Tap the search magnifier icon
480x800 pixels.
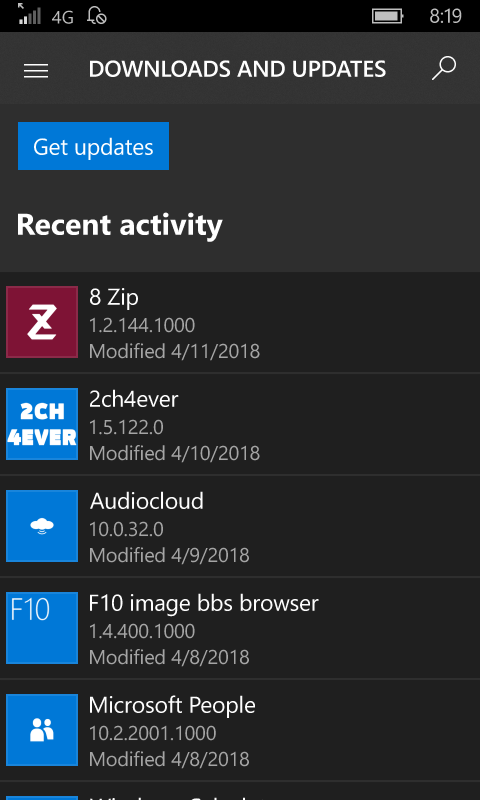(443, 68)
